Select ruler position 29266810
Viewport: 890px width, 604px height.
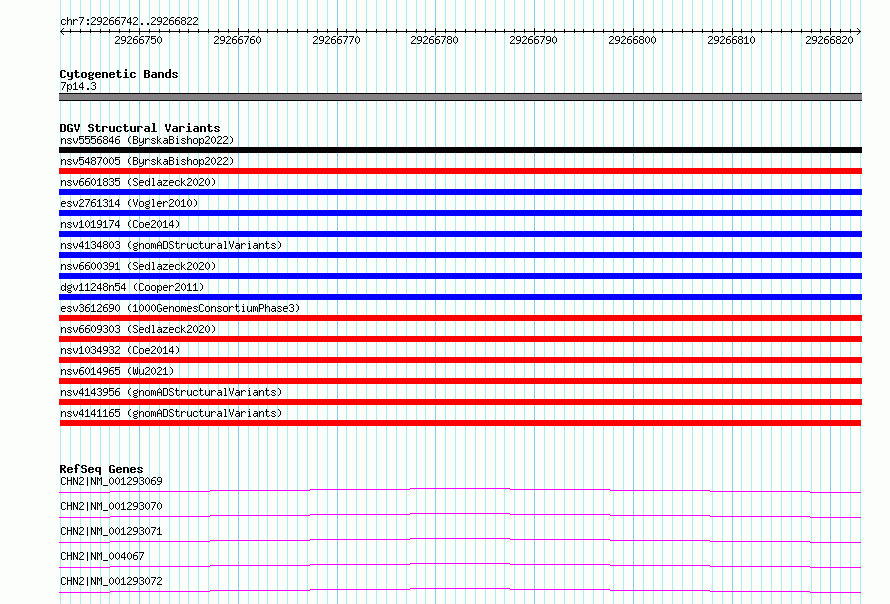[x=731, y=40]
